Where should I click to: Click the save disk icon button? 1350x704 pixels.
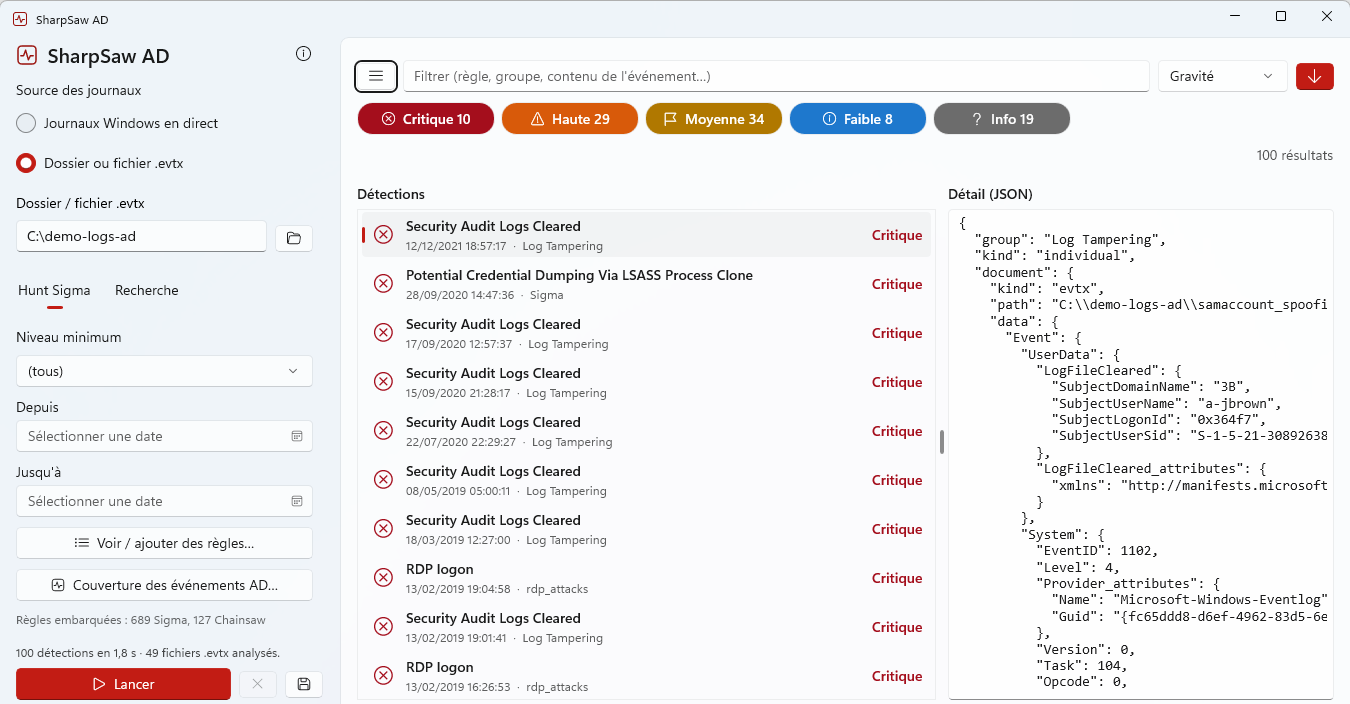304,684
